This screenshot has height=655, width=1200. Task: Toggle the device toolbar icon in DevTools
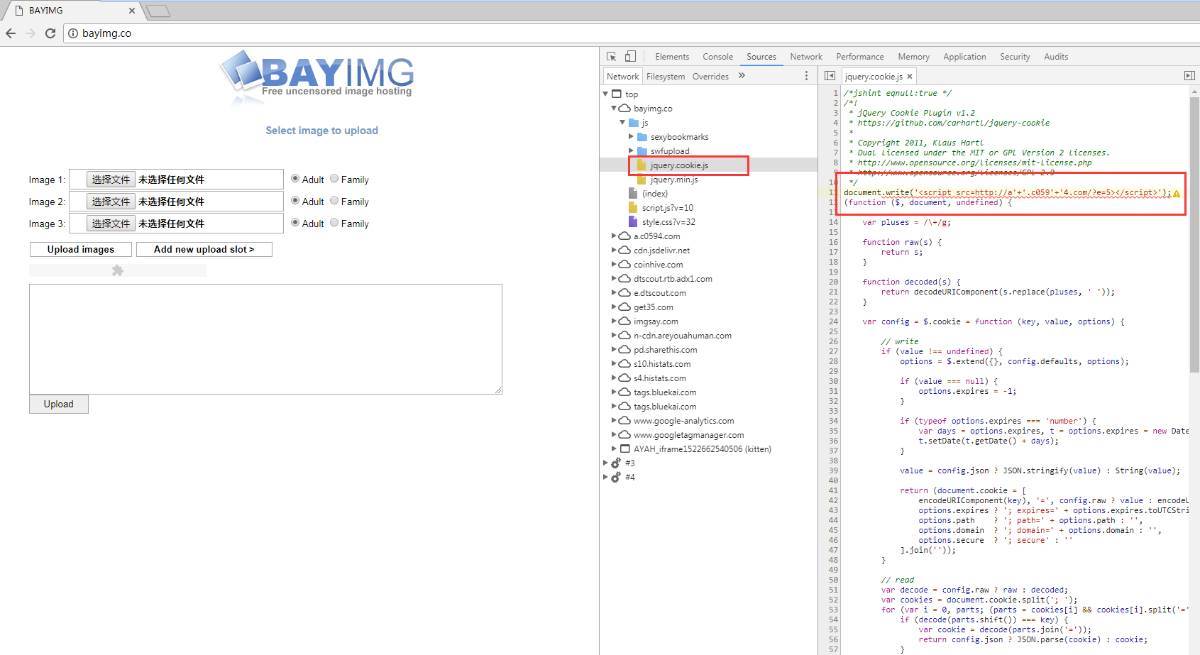(x=630, y=57)
